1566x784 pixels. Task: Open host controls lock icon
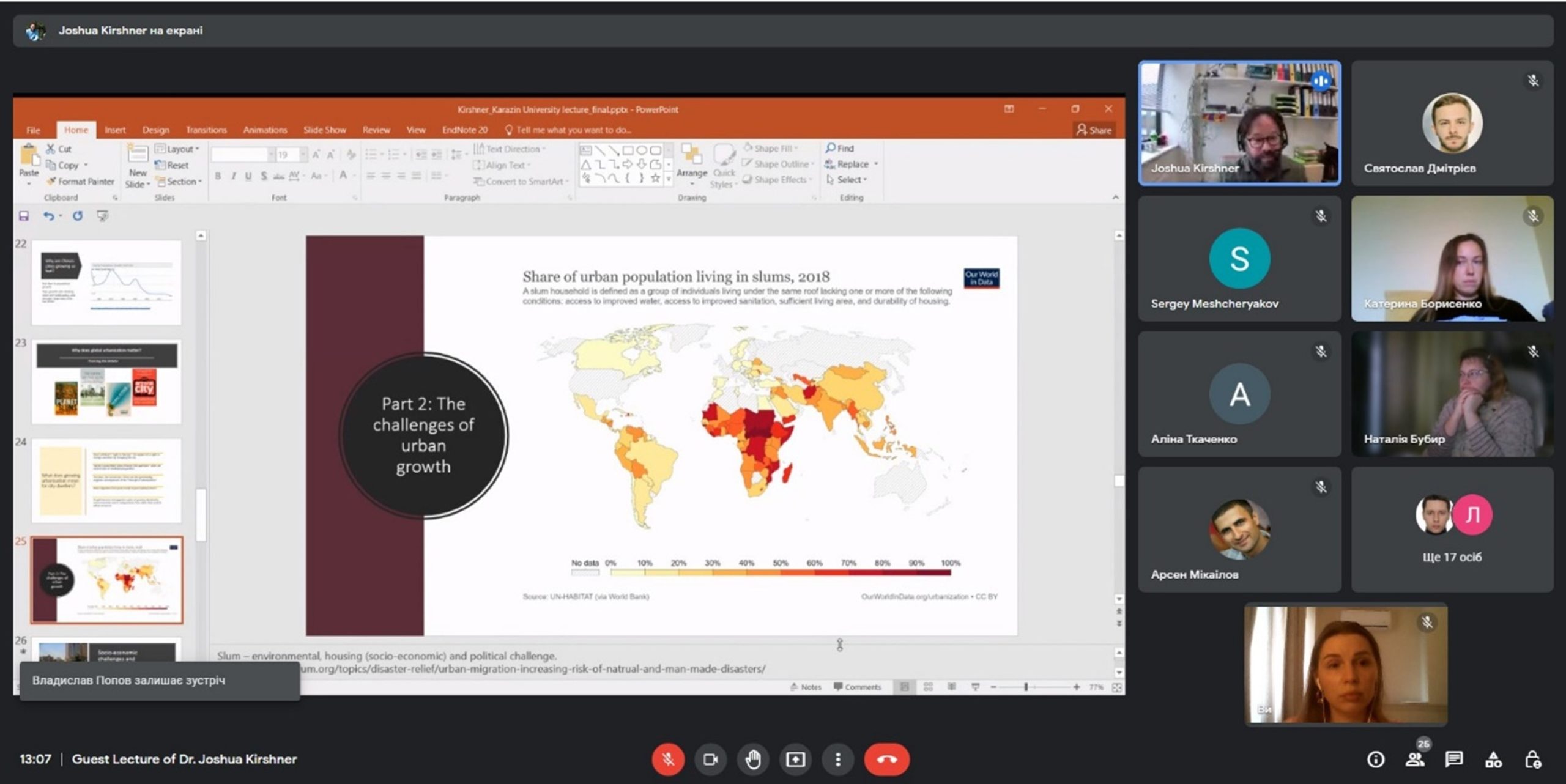click(1532, 760)
